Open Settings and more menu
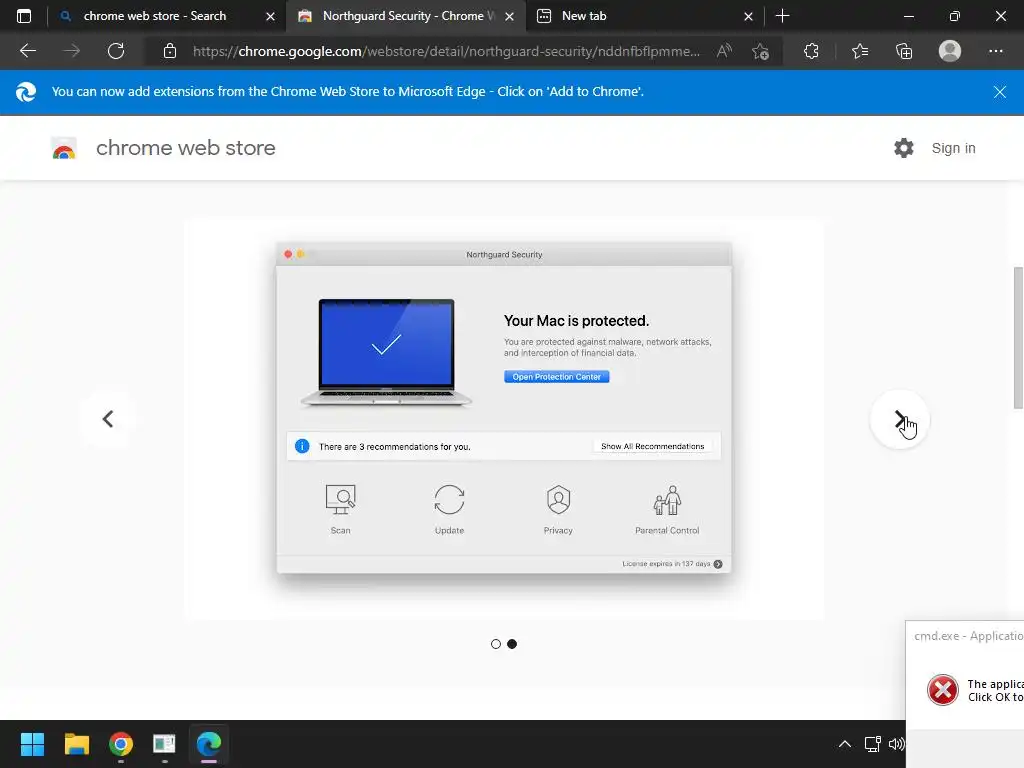This screenshot has height=768, width=1024. [x=995, y=51]
